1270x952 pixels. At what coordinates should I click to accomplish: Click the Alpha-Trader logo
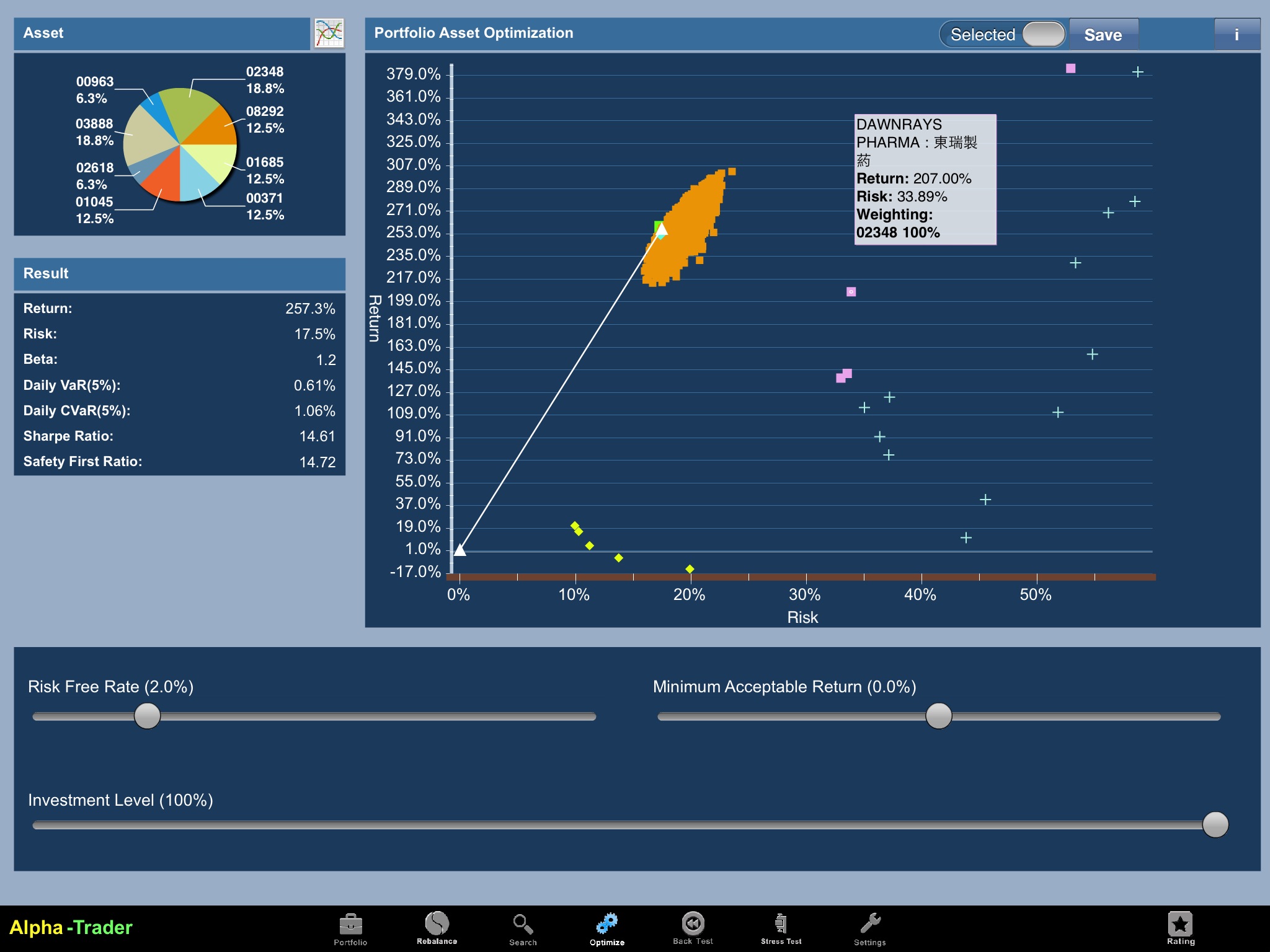pyautogui.click(x=71, y=927)
